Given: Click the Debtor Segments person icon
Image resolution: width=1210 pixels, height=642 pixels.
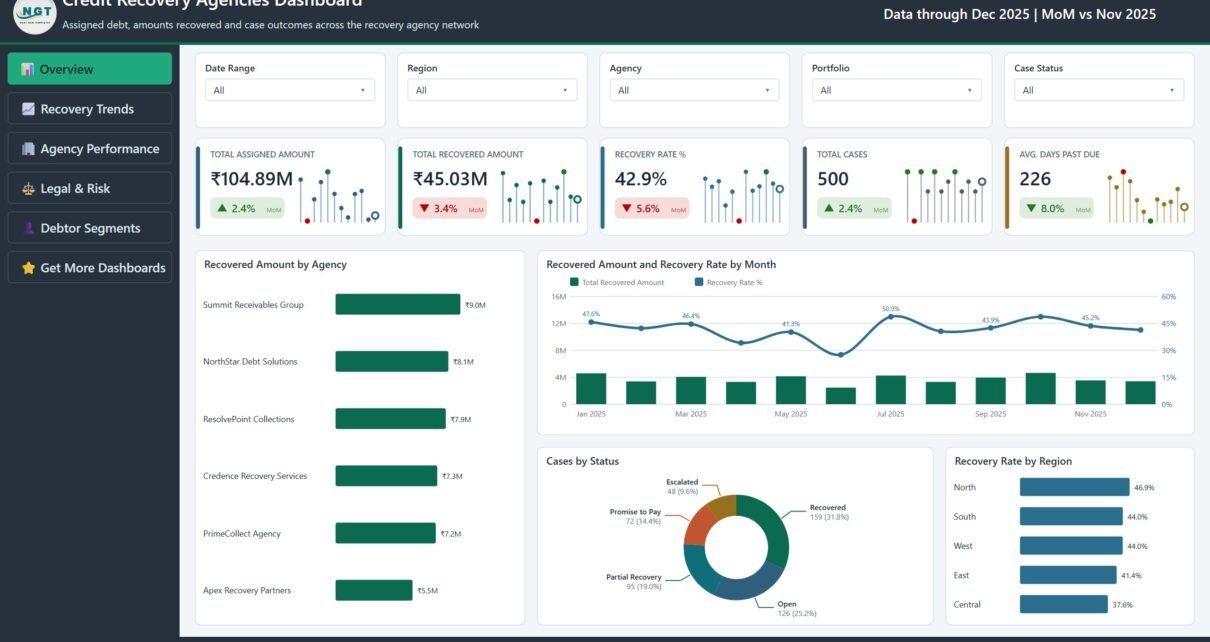Looking at the screenshot, I should coord(28,228).
